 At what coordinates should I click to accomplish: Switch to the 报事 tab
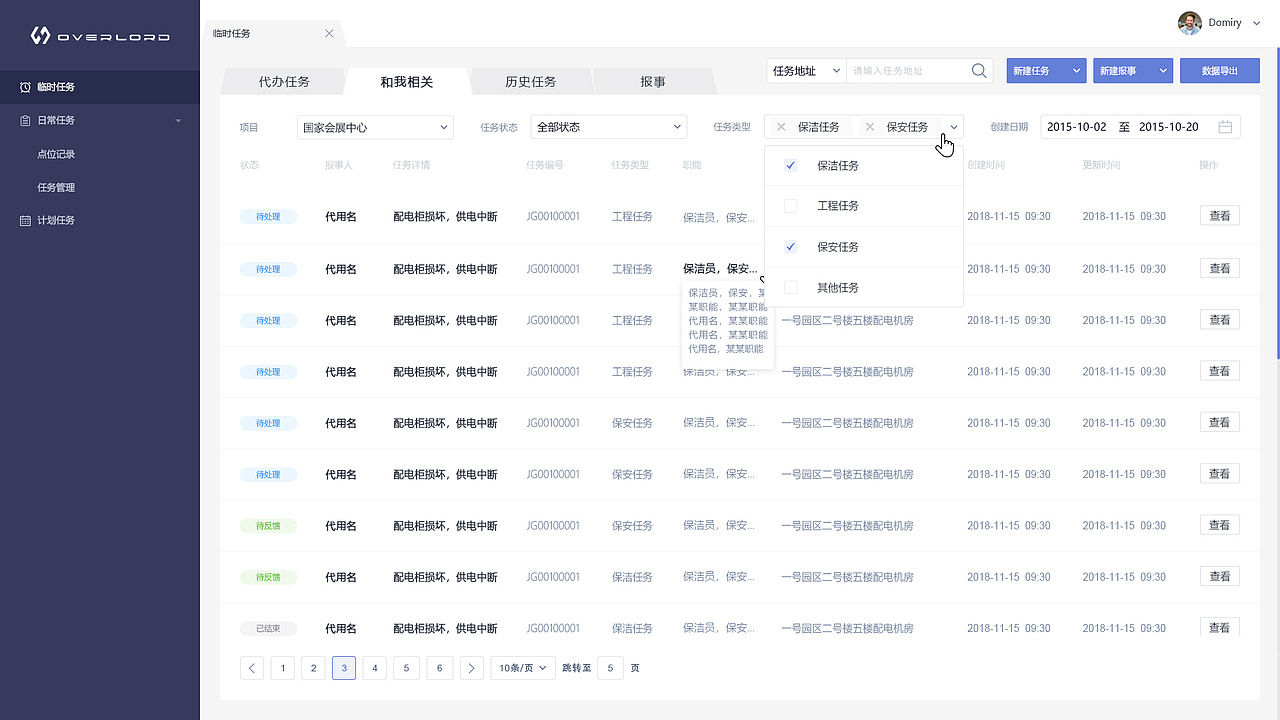click(x=653, y=81)
